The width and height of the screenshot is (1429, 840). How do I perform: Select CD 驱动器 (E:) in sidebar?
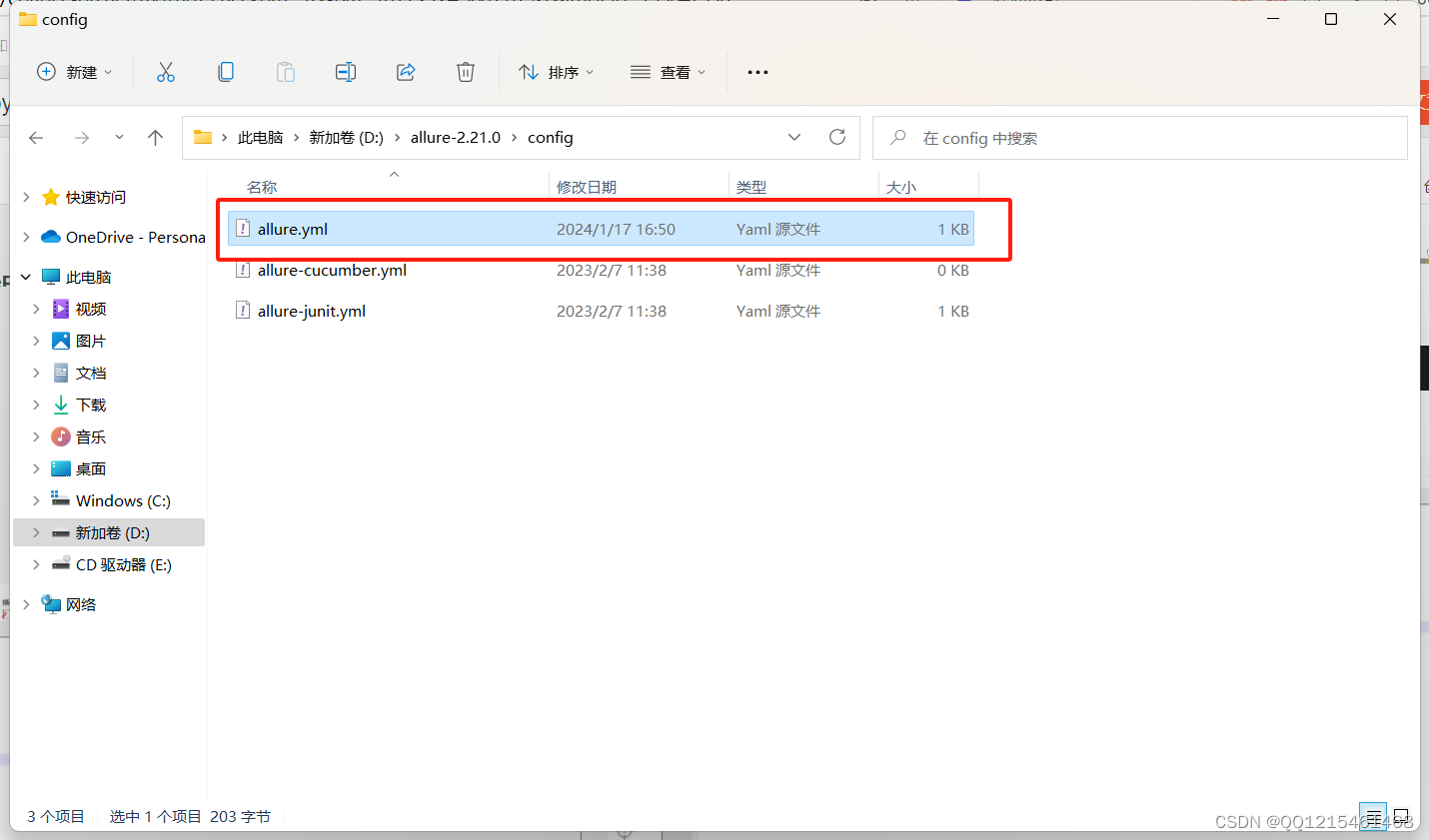coord(124,564)
